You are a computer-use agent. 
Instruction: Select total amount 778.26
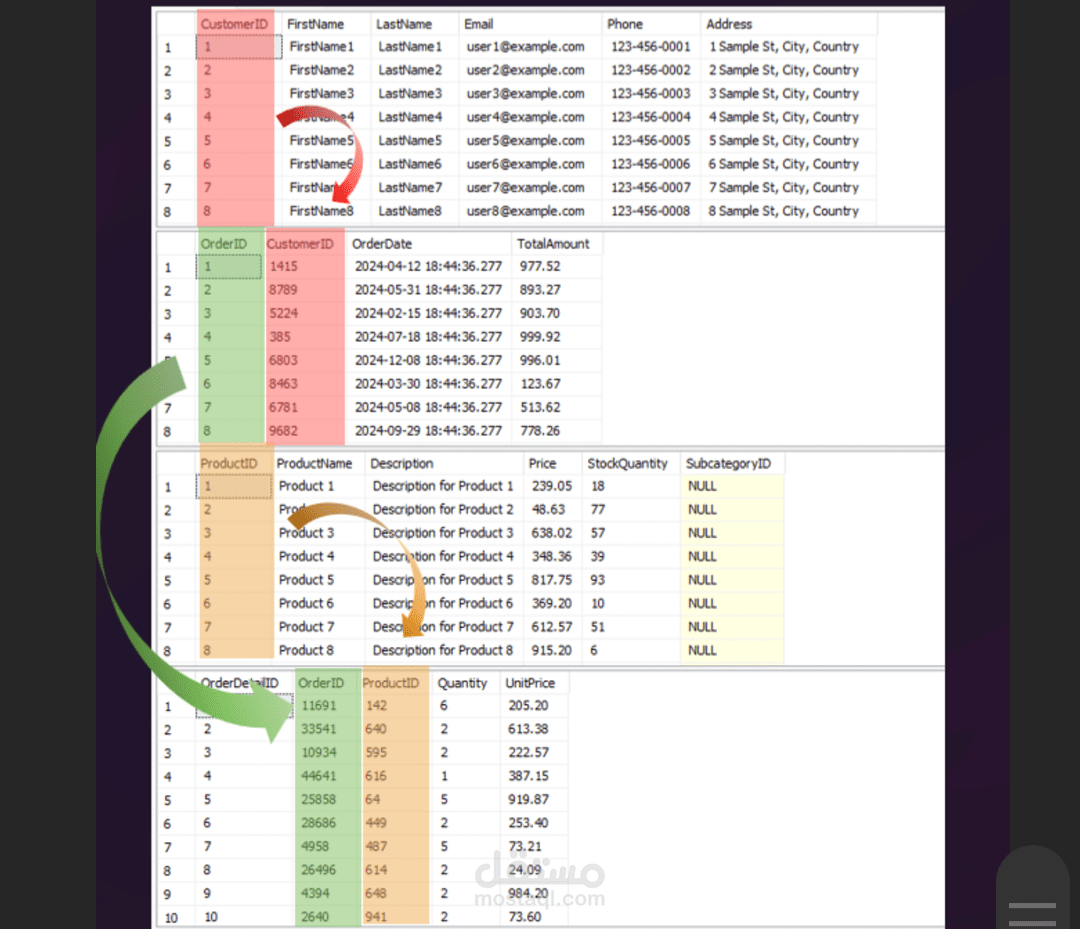[540, 431]
